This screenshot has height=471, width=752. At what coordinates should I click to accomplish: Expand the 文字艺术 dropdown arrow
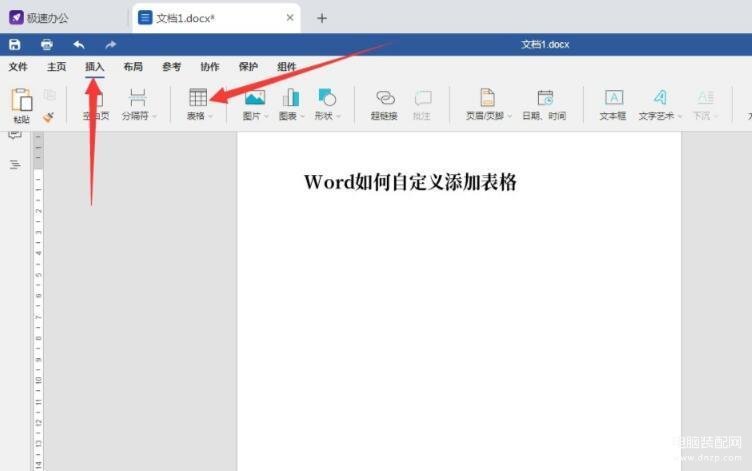[680, 117]
